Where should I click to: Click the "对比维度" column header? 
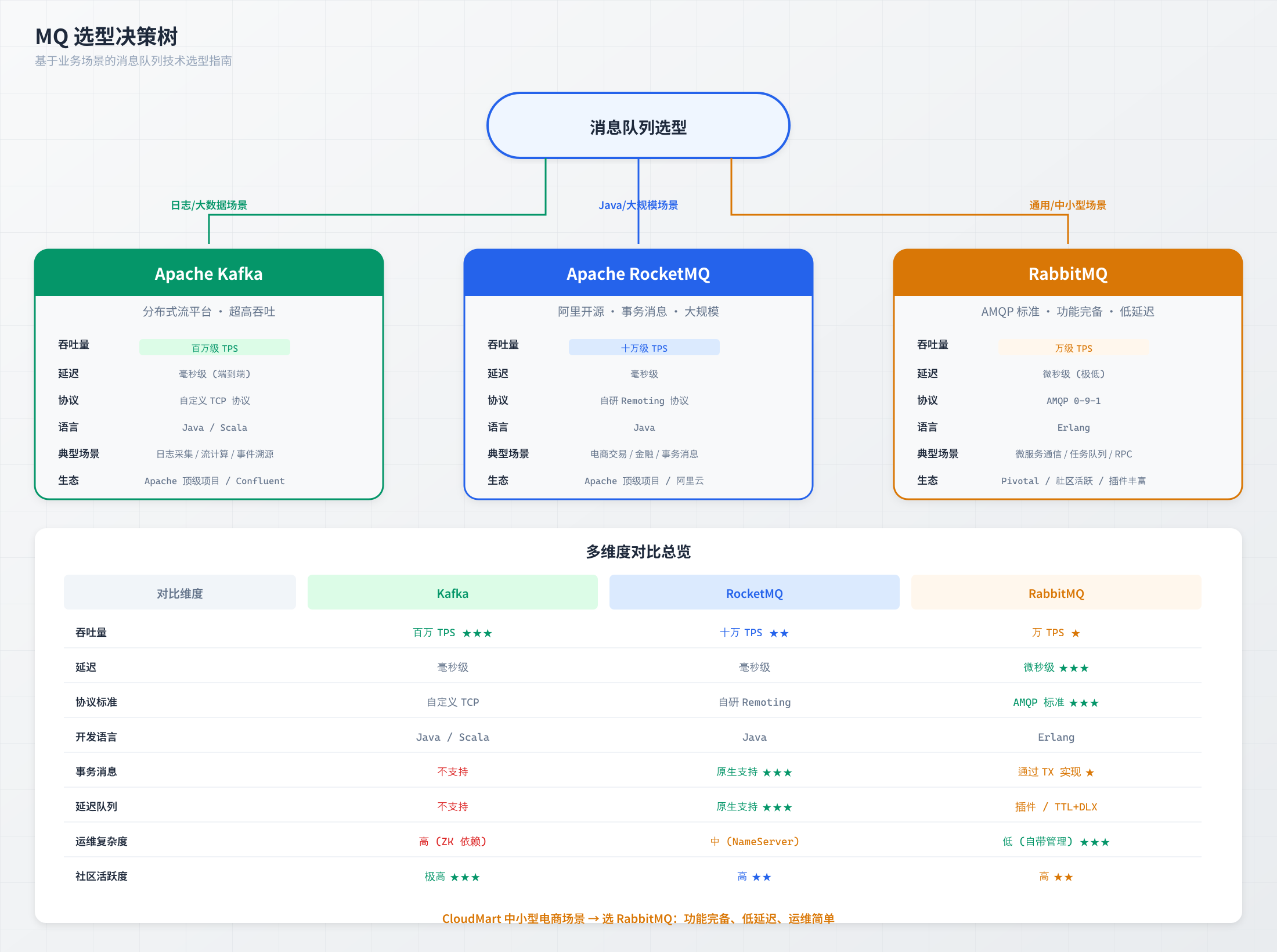tap(180, 592)
